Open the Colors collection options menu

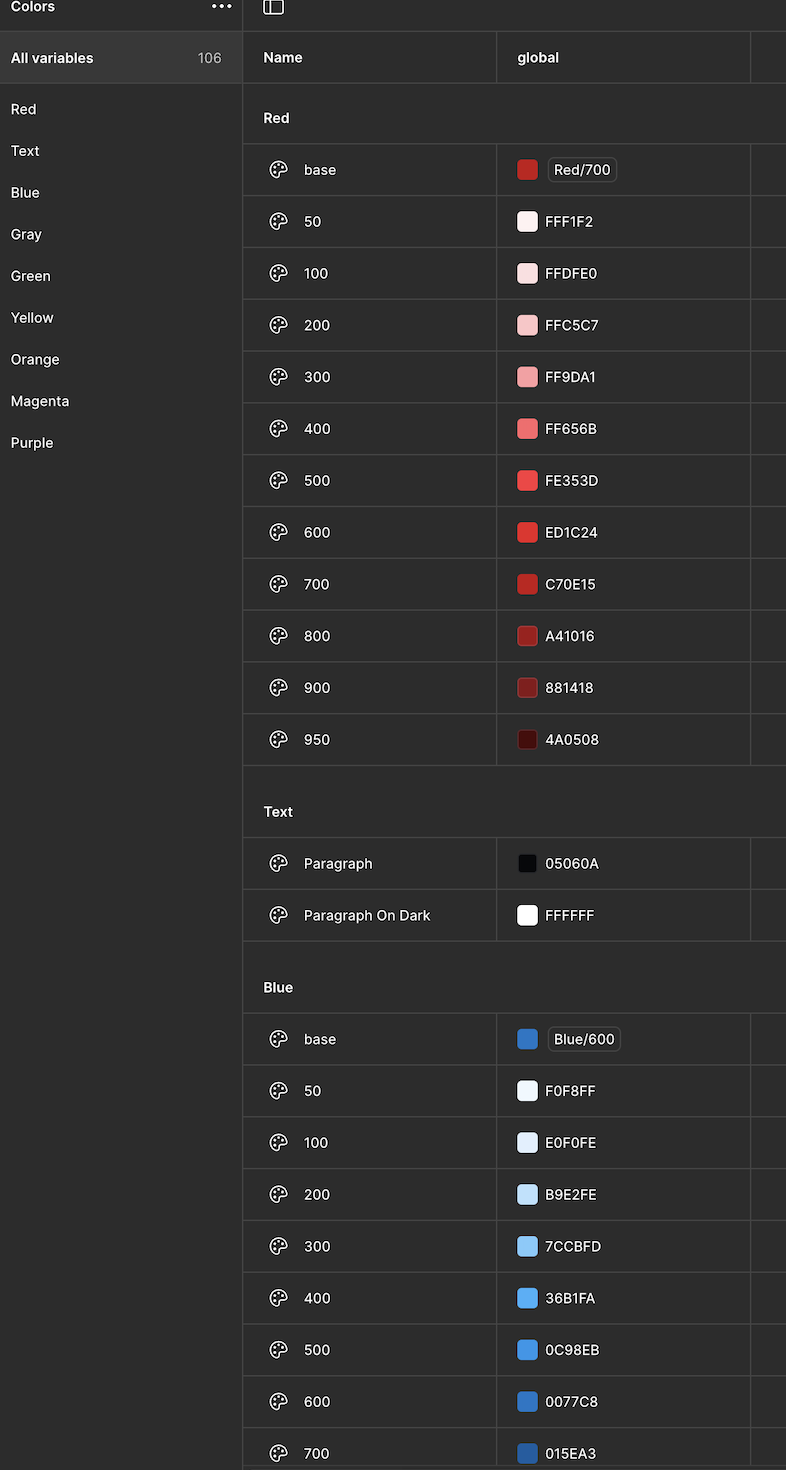[x=221, y=7]
